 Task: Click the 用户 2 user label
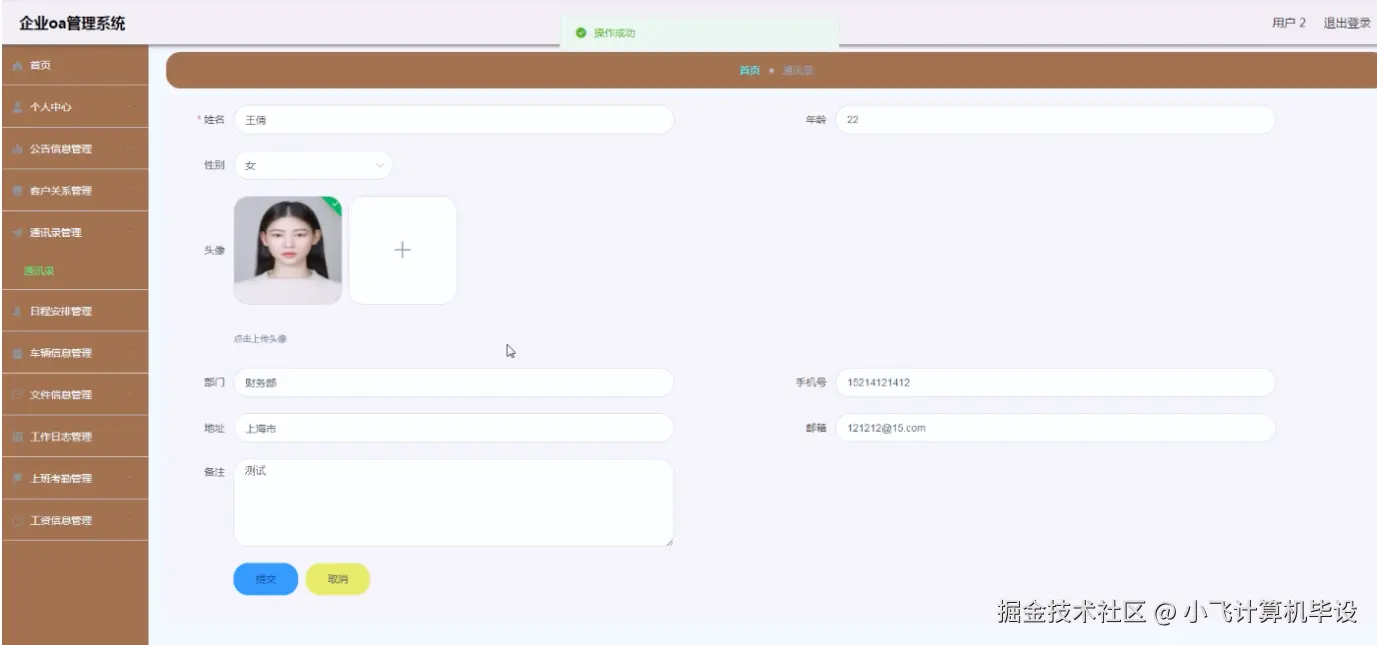[1289, 23]
